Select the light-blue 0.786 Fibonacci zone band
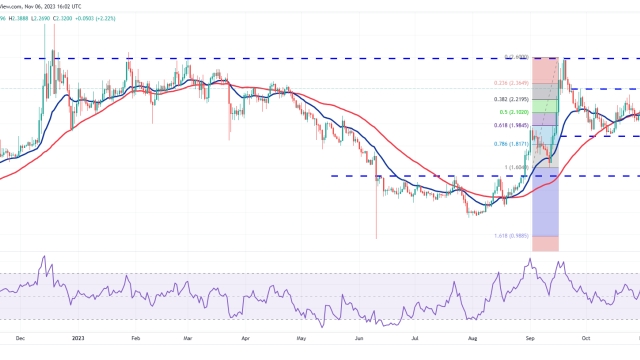Image resolution: width=640 pixels, height=360 pixels. coord(545,135)
